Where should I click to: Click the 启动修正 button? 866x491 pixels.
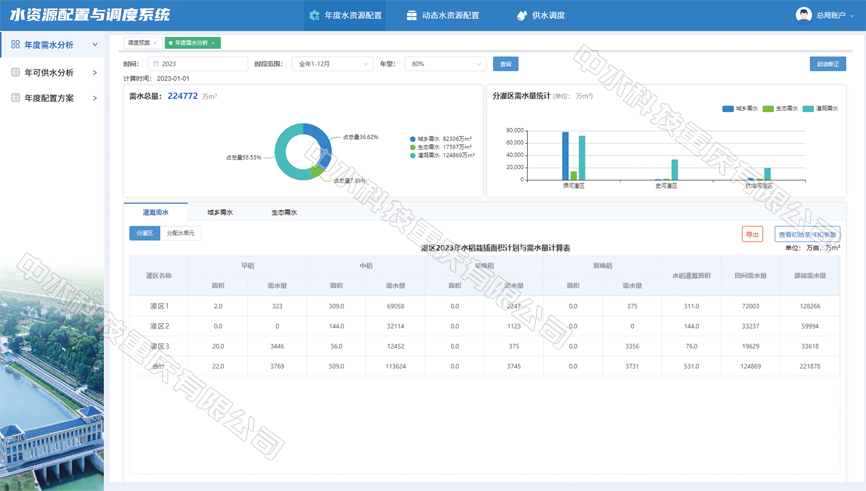coord(827,64)
